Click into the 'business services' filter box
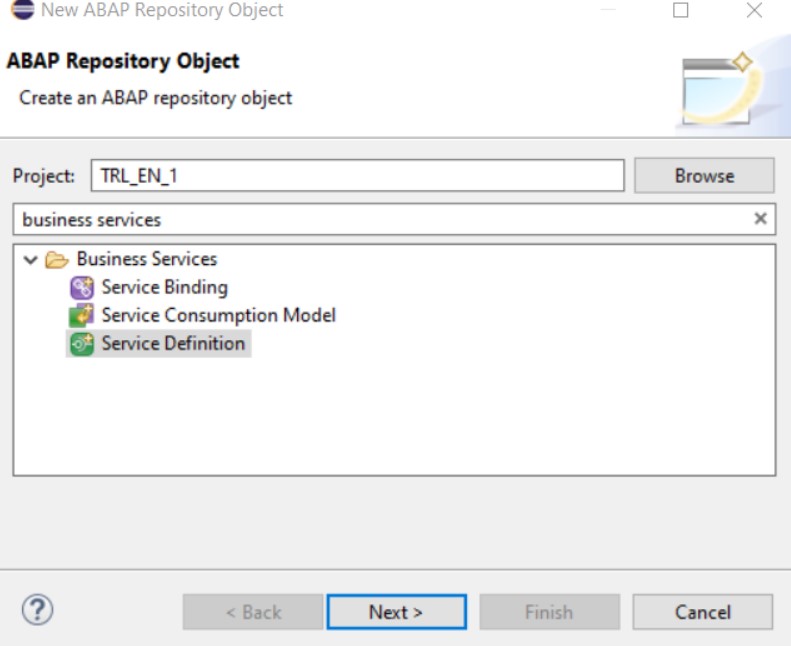This screenshot has height=646, width=791. [380, 219]
